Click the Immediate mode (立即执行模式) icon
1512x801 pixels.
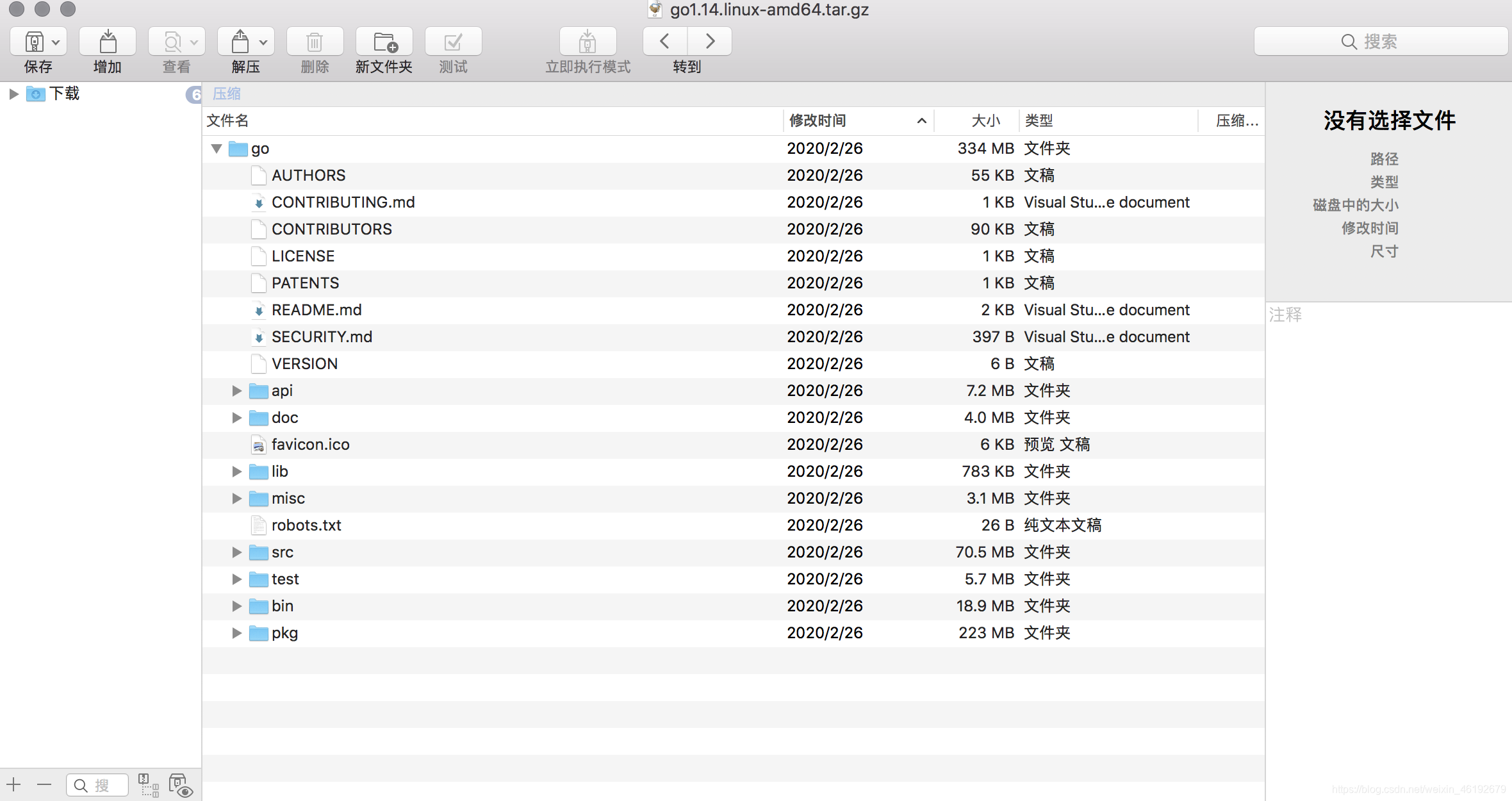coord(588,42)
